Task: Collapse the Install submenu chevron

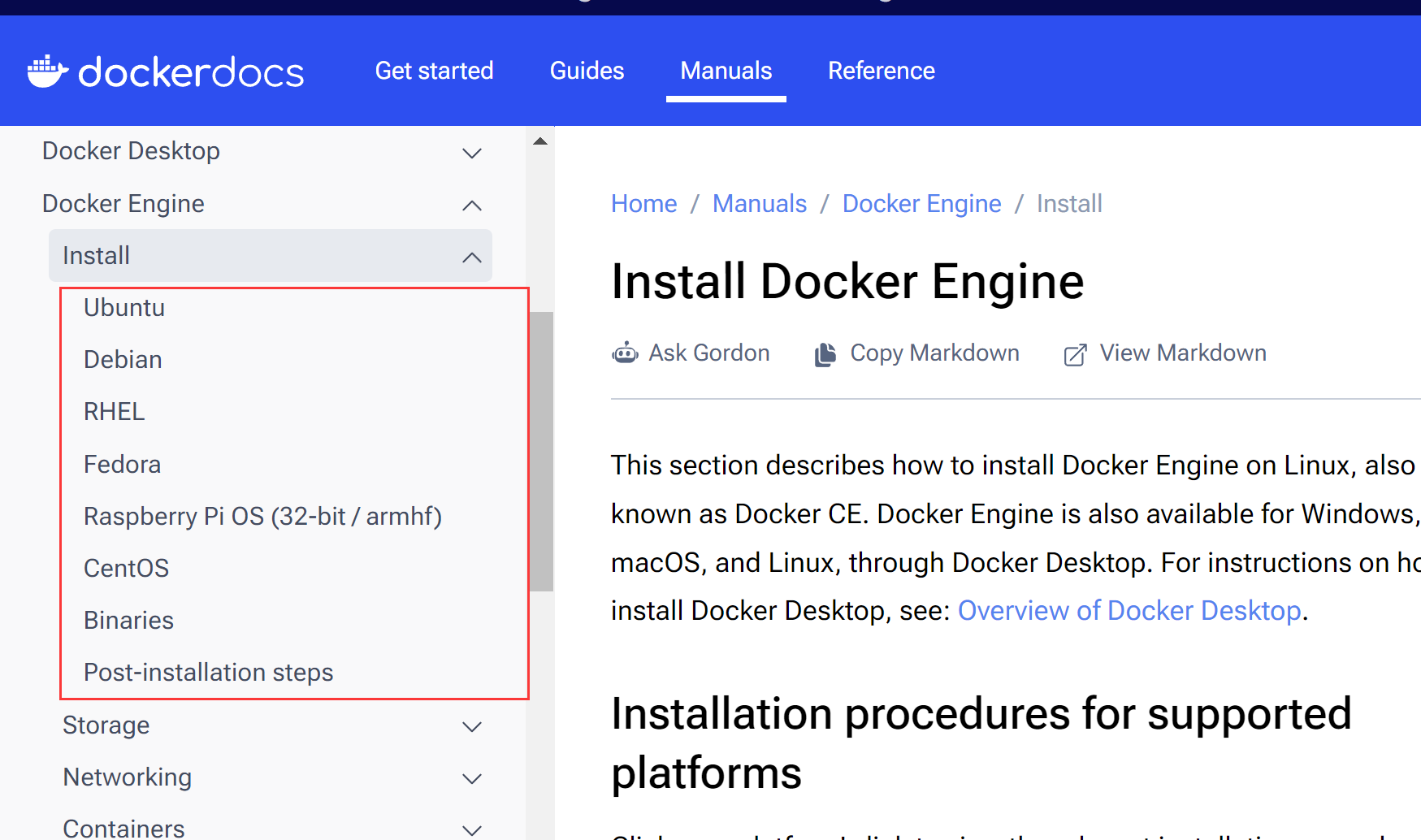Action: click(472, 258)
